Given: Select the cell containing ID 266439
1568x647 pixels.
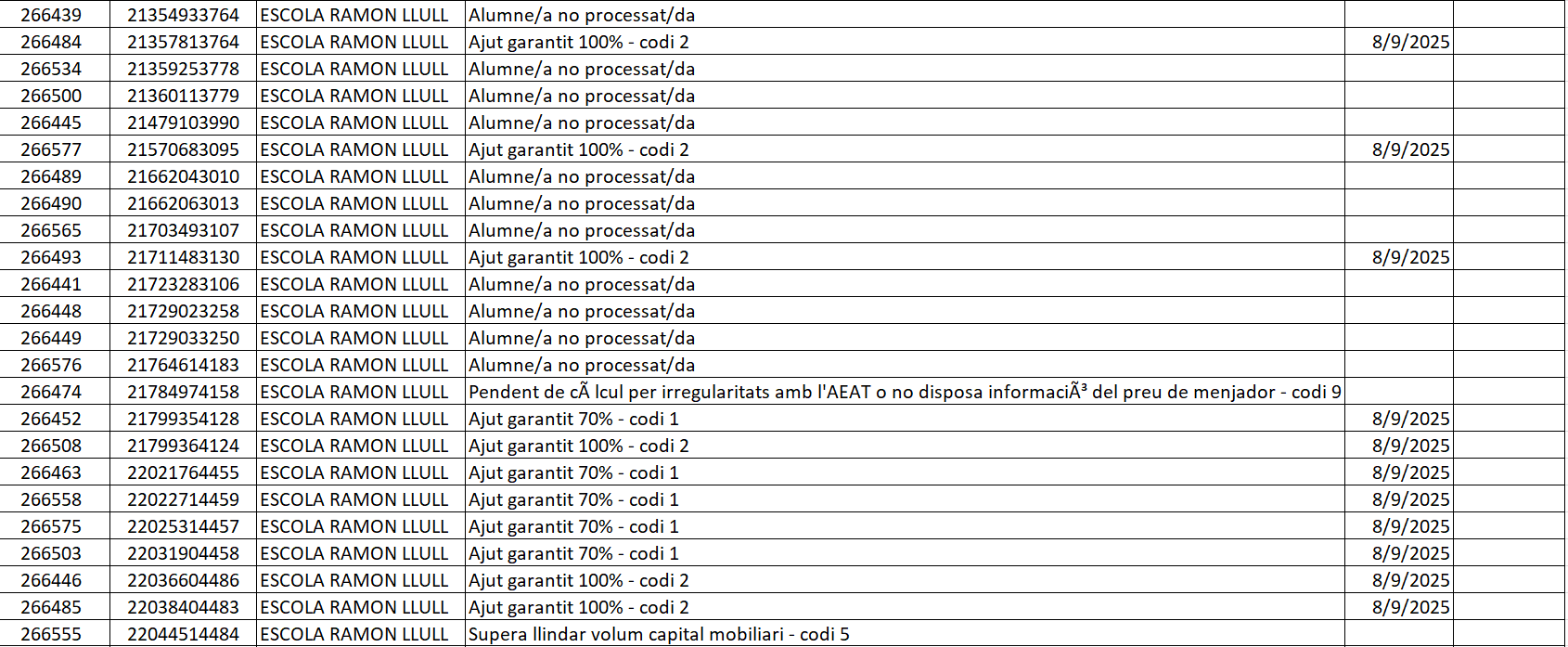Looking at the screenshot, I should 51,15.
